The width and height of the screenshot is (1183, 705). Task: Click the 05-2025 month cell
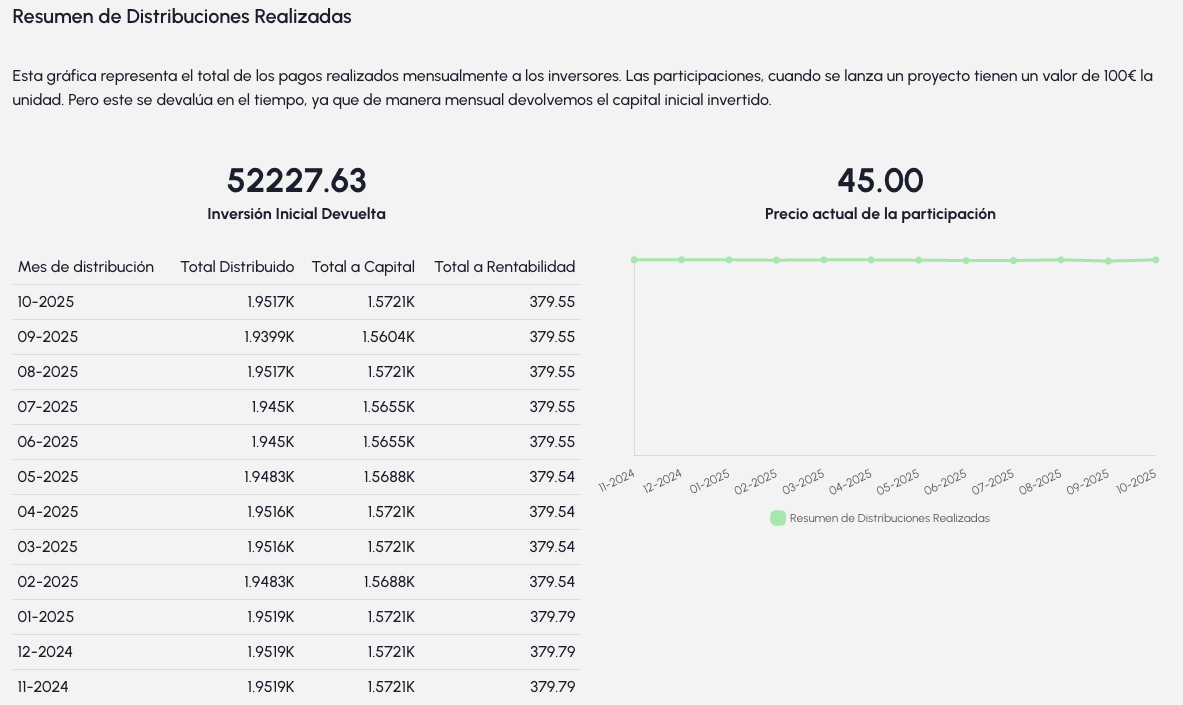(47, 477)
